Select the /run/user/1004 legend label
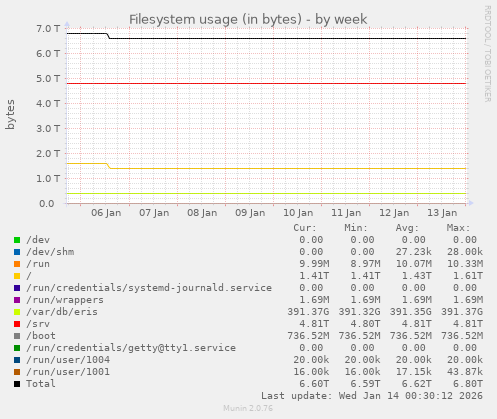Viewport: 497px width, 419px height. (68, 360)
